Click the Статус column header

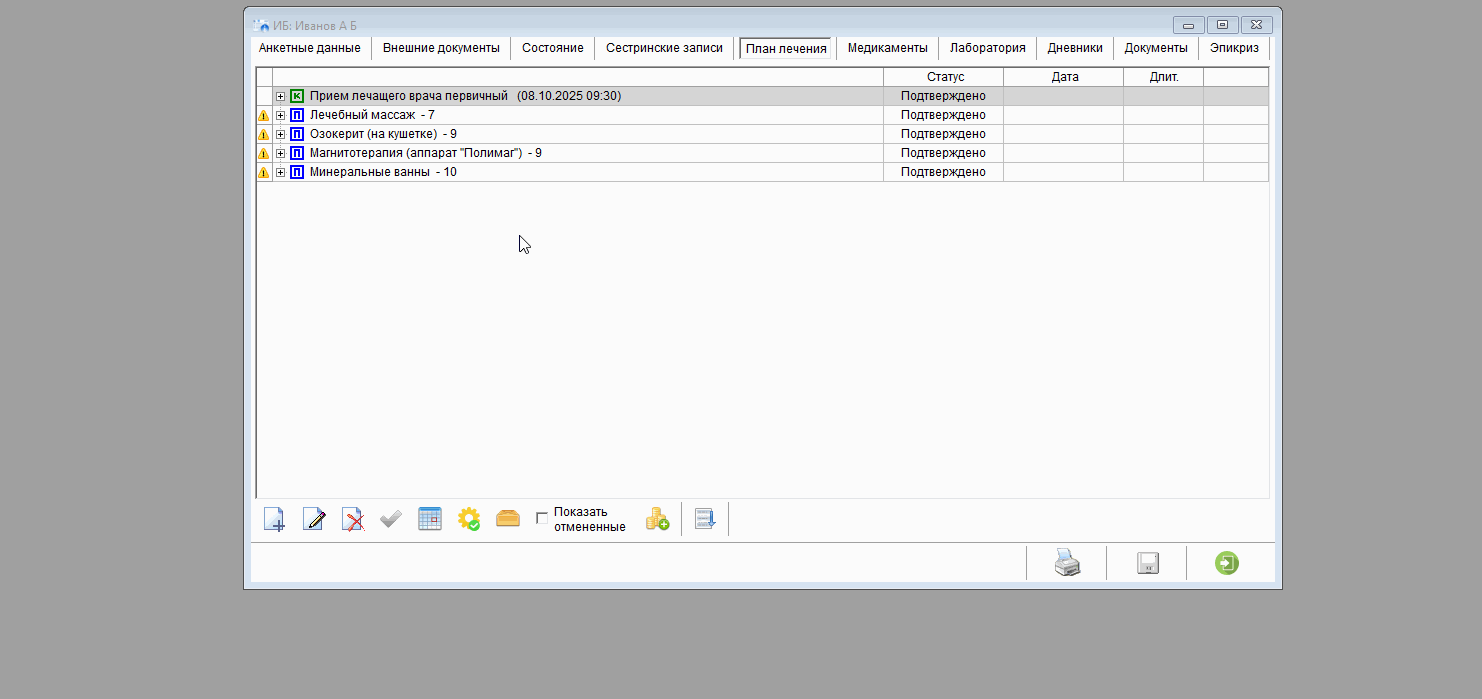[944, 77]
